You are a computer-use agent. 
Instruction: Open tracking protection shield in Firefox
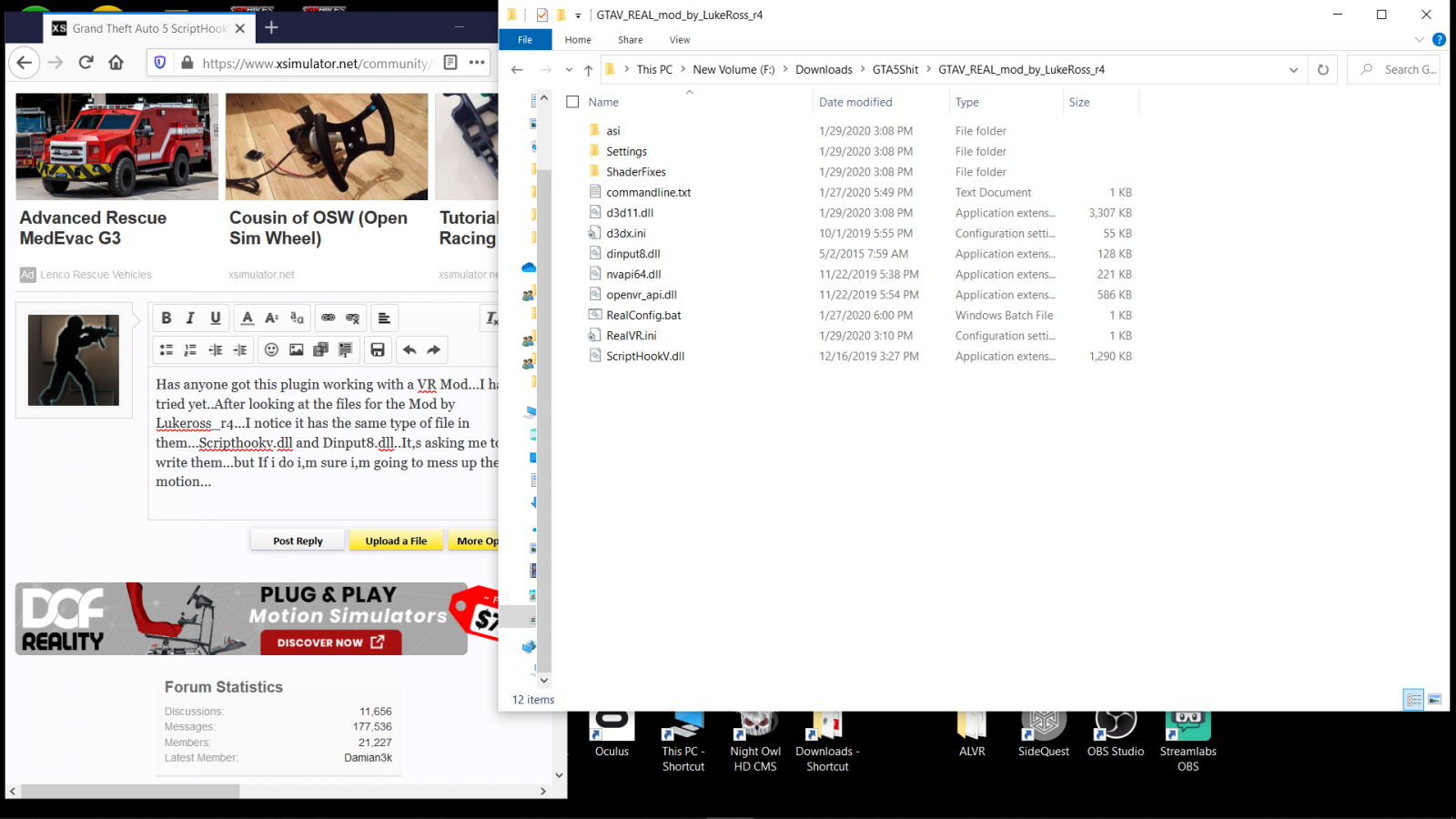click(160, 63)
